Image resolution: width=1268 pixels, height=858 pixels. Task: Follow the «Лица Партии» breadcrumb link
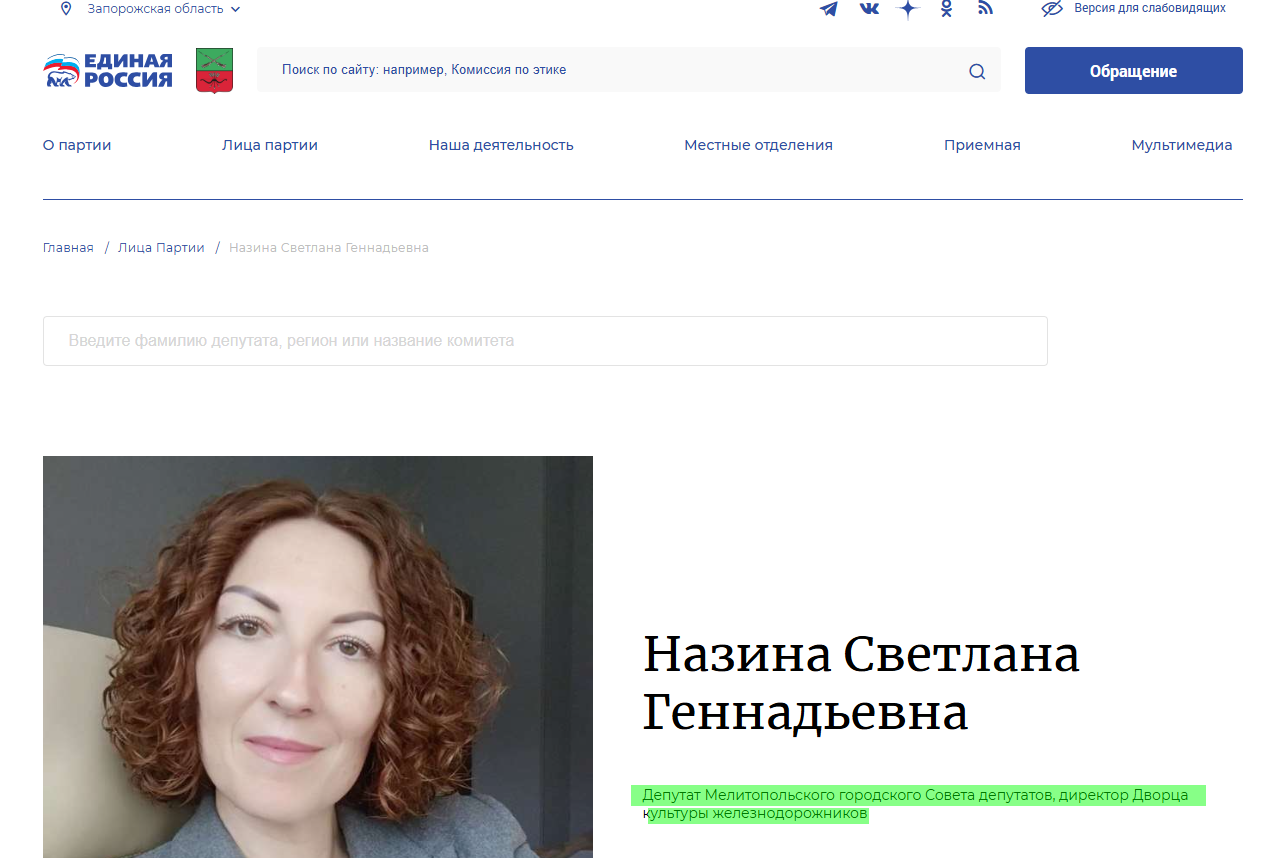point(161,247)
